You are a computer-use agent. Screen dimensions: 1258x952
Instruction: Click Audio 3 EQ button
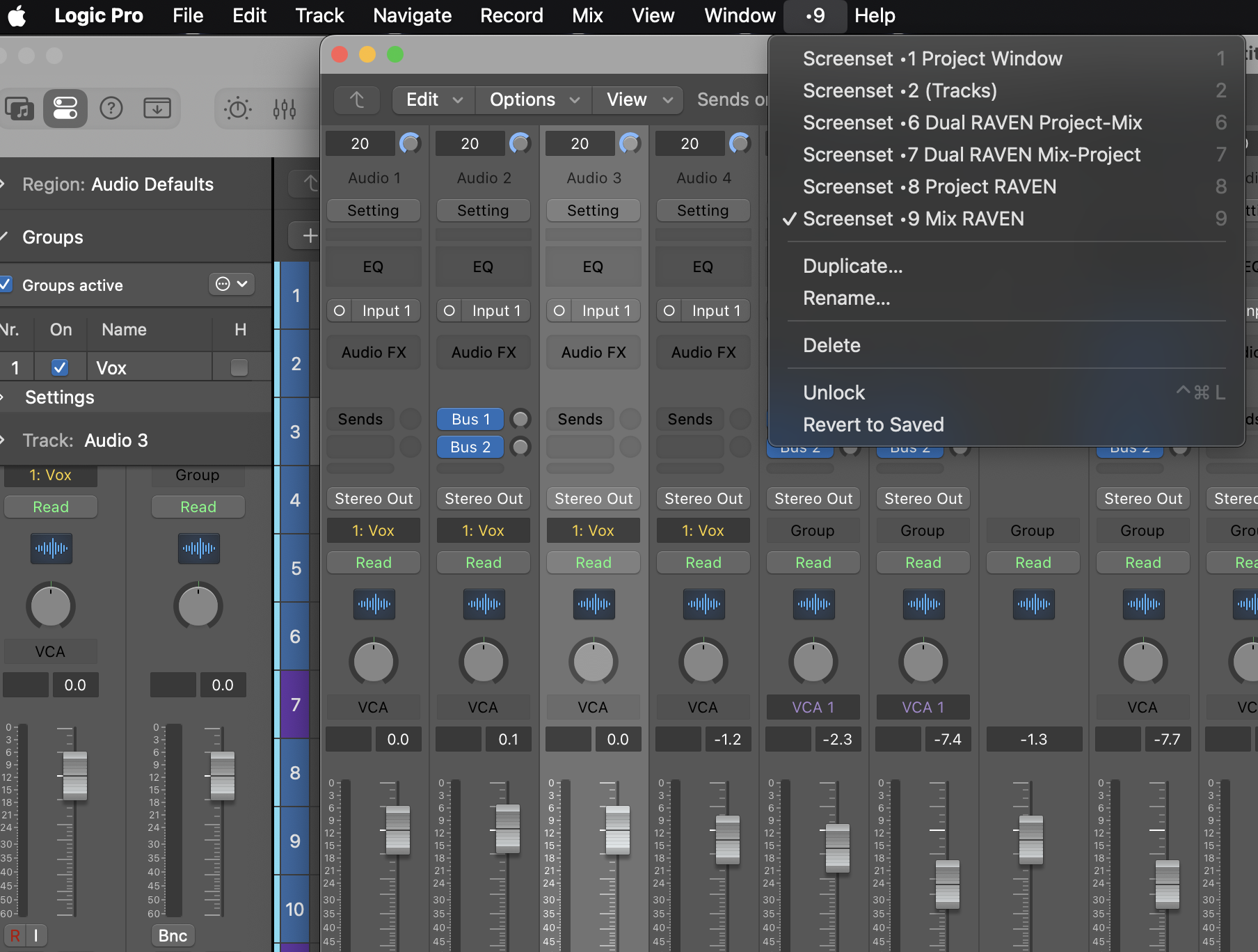tap(594, 267)
